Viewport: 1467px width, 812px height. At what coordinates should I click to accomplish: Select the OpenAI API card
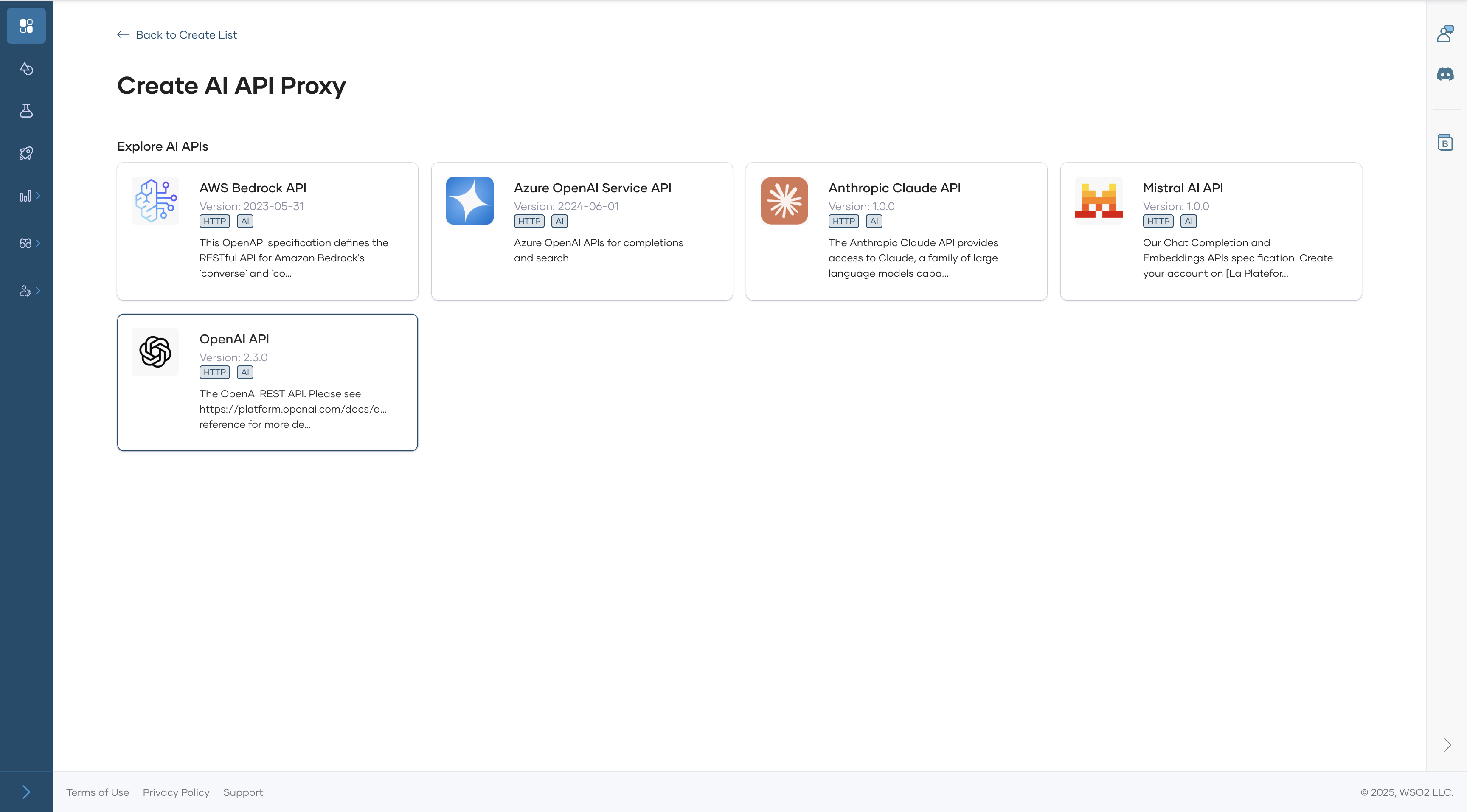tap(267, 382)
